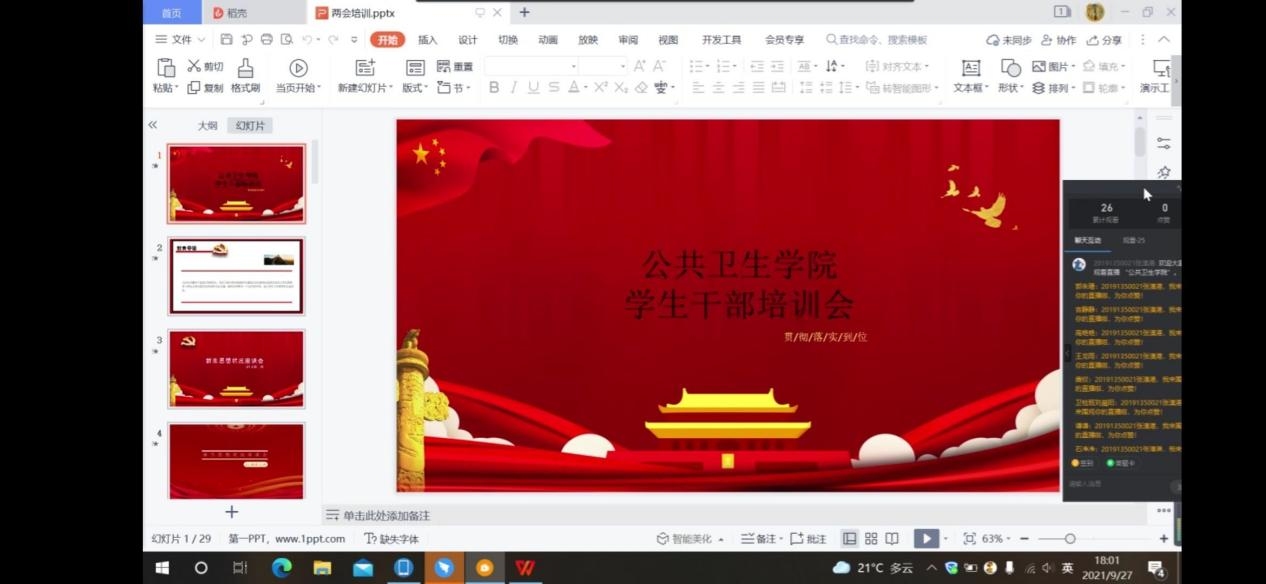Toggle Bold formatting button
Image resolution: width=1266 pixels, height=584 pixels.
point(494,88)
